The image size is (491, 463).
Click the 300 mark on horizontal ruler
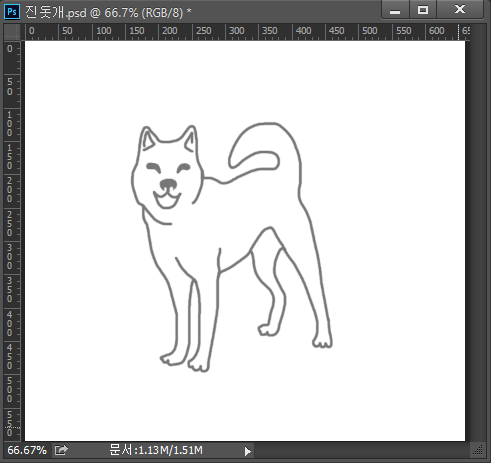236,31
